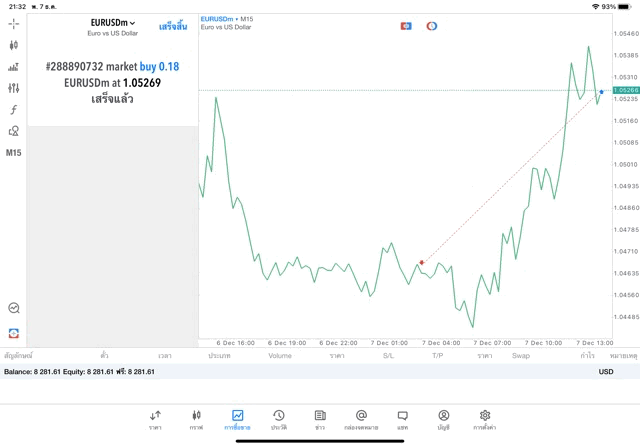Open the indicators function (f) icon
This screenshot has height=447, width=640.
click(13, 109)
